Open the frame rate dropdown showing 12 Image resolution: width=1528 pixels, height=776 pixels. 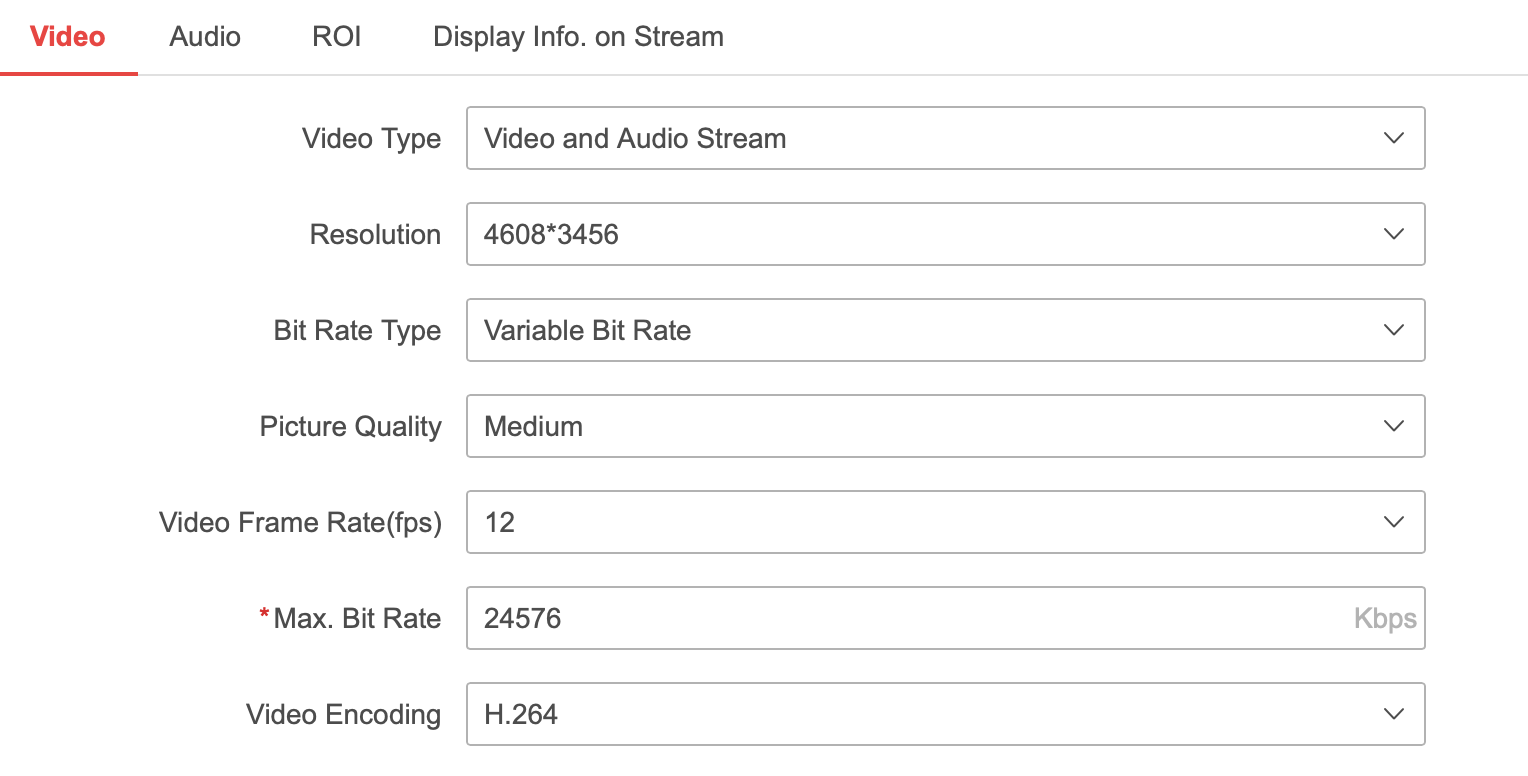point(900,522)
